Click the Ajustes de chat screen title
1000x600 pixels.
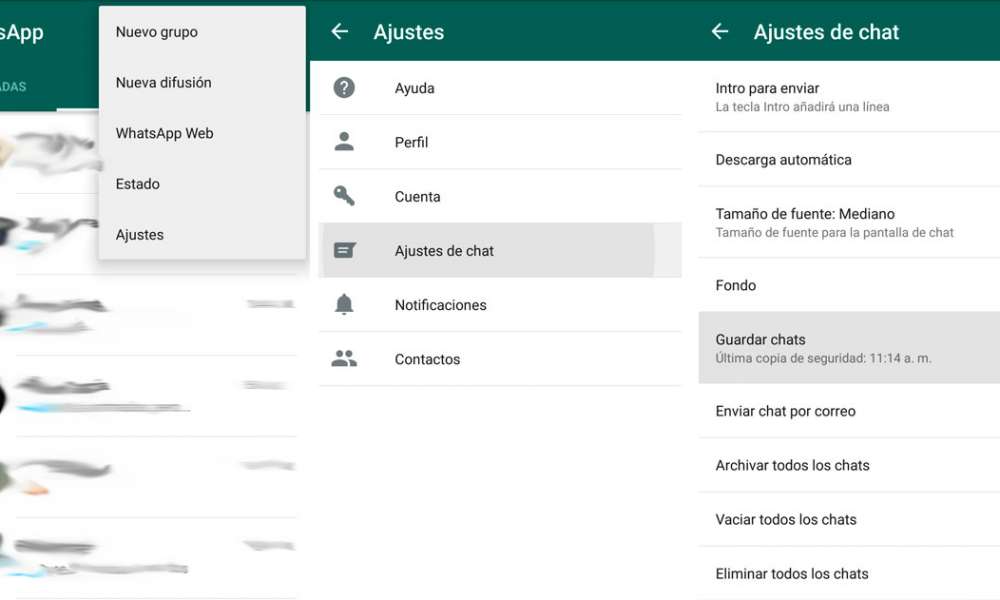(826, 32)
